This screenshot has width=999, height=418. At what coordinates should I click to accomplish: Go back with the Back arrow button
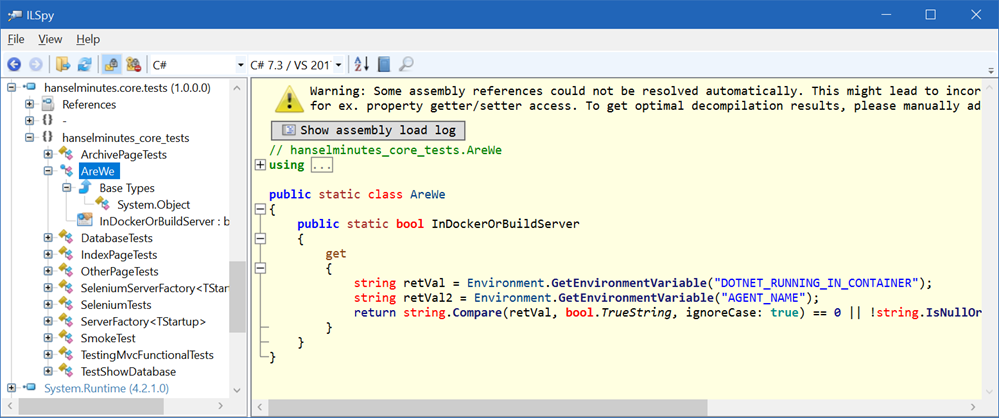pyautogui.click(x=14, y=64)
